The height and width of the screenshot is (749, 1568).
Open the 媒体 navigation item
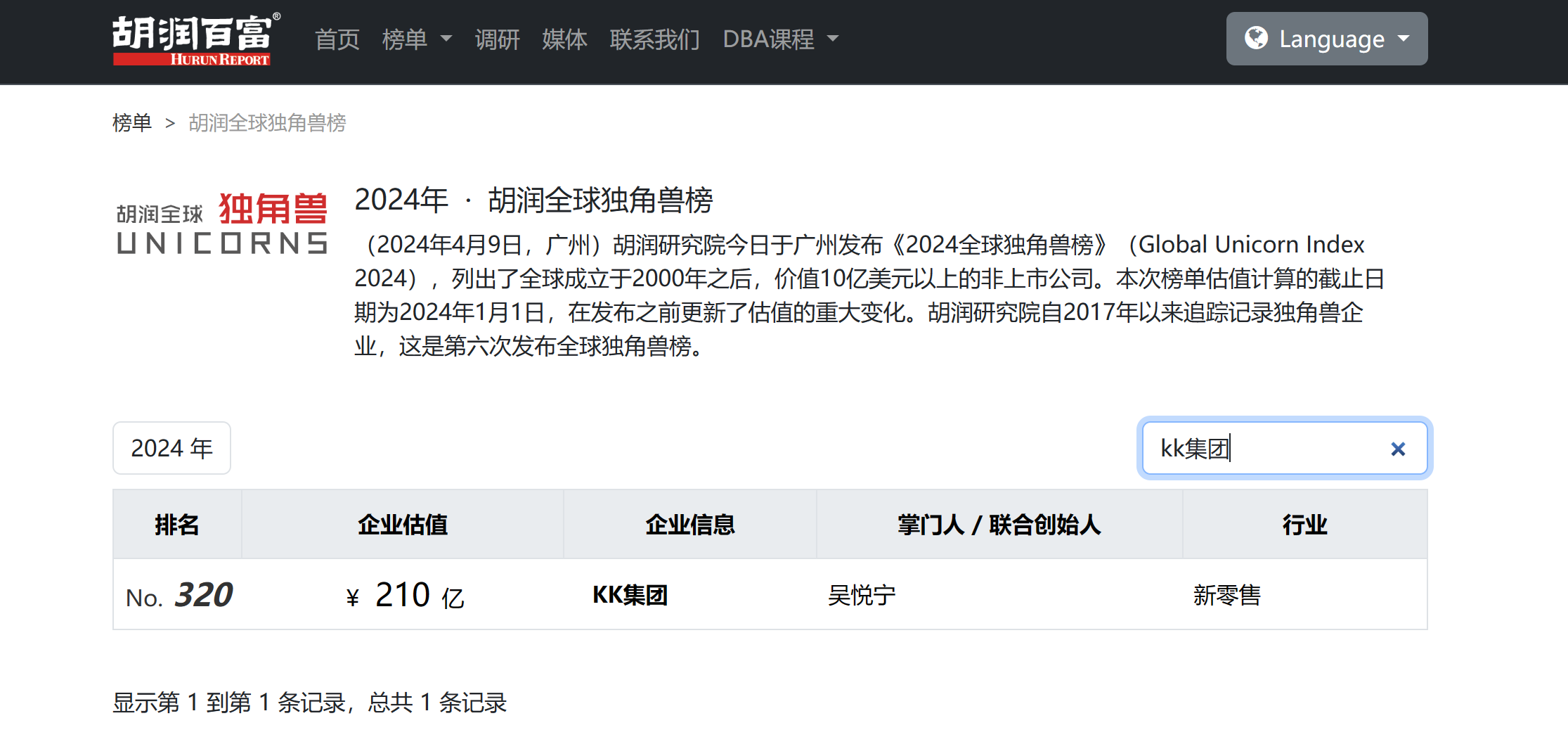pos(564,39)
